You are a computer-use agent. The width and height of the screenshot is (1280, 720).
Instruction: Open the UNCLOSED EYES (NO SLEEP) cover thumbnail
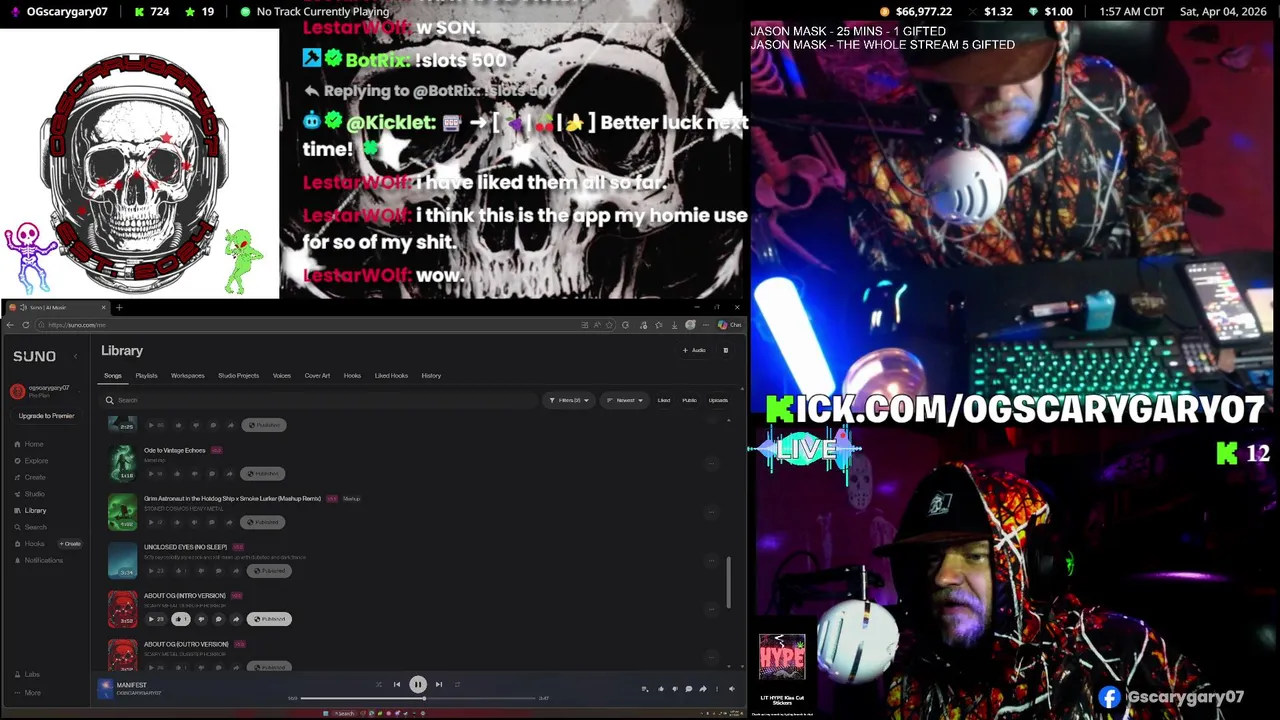click(122, 561)
